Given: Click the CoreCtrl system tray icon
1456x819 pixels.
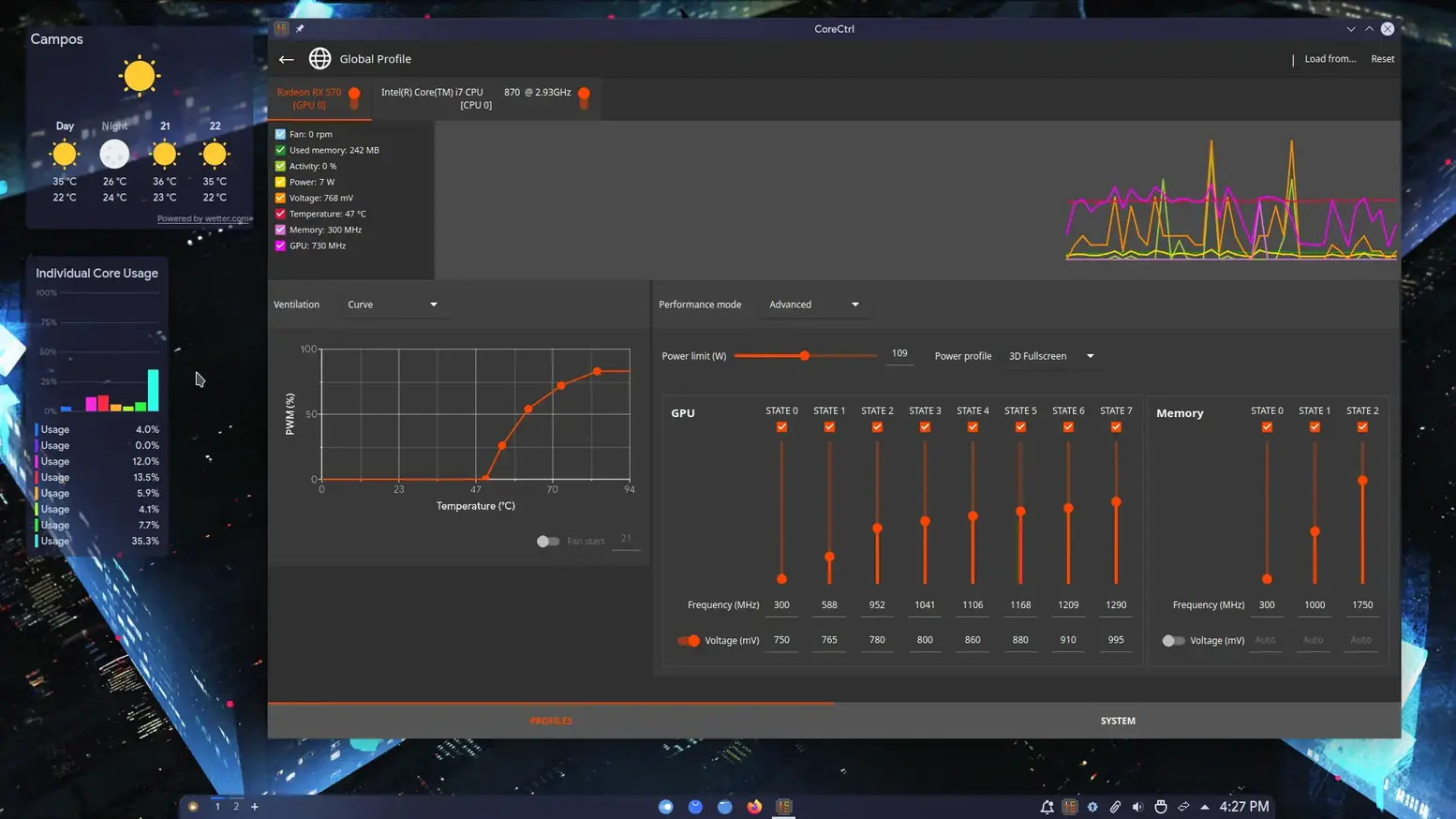Looking at the screenshot, I should tap(1070, 806).
